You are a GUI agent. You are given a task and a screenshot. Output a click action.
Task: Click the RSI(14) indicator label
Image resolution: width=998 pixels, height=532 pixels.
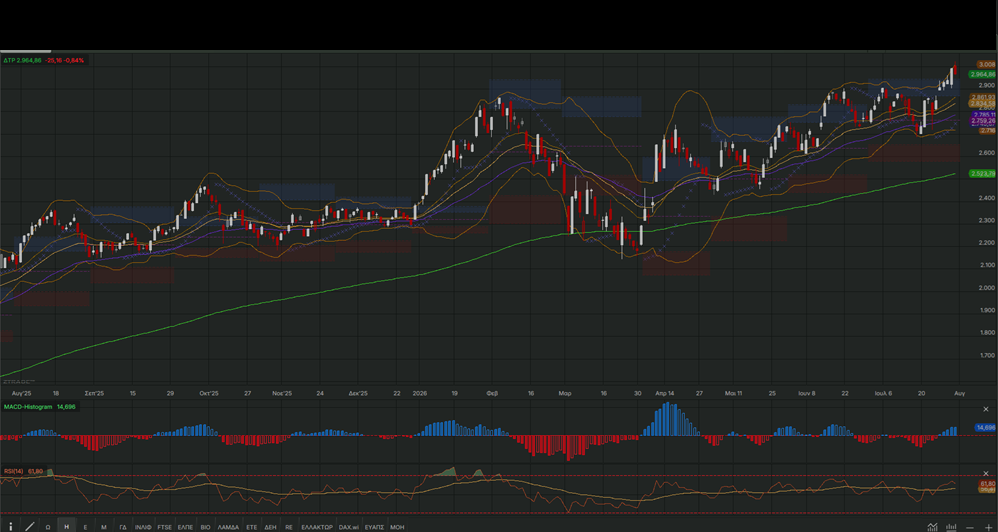coord(13,471)
